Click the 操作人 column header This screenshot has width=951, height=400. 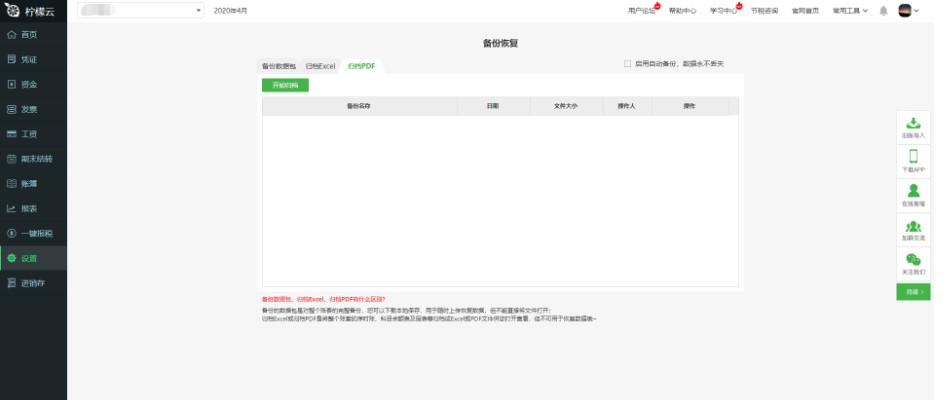pyautogui.click(x=627, y=106)
